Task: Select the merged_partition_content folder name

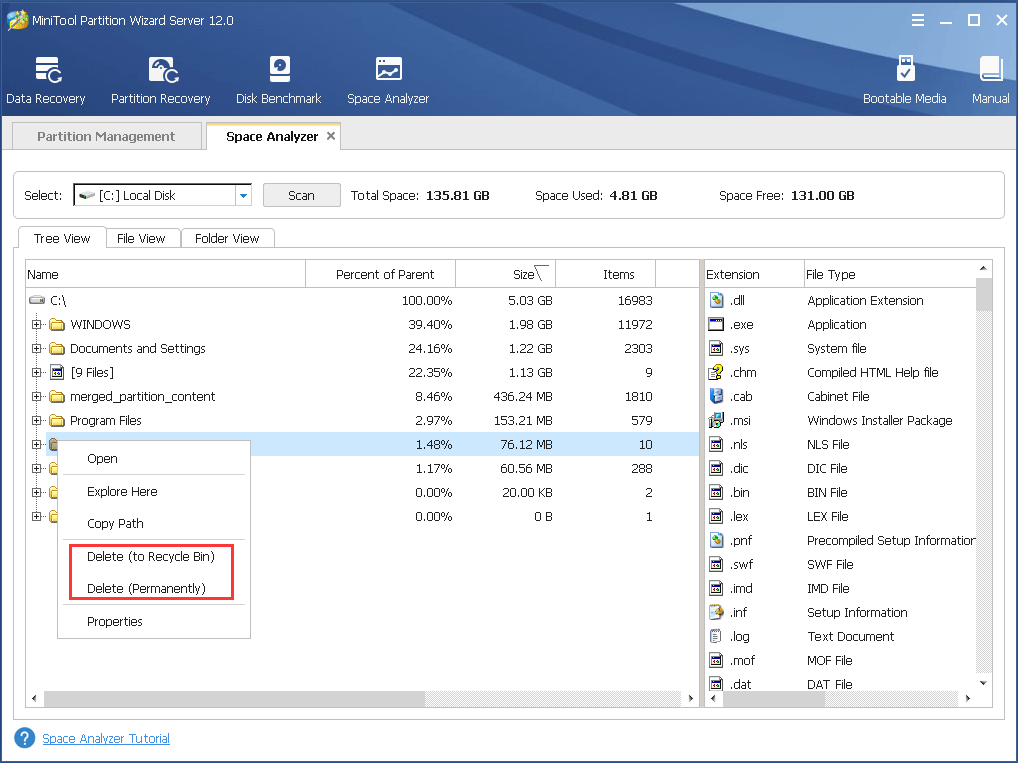Action: pyautogui.click(x=142, y=396)
